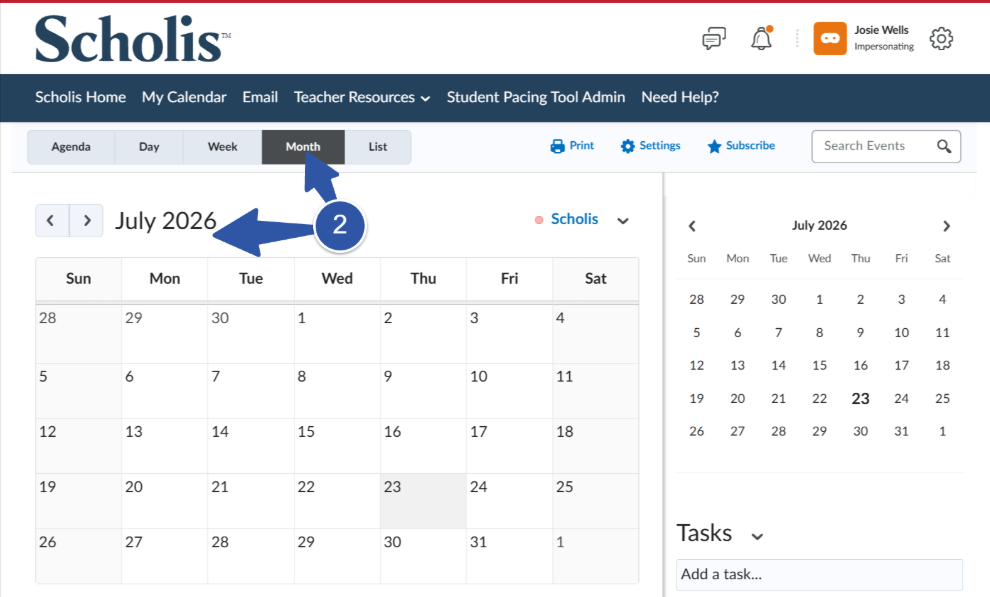Go to previous month in main calendar

coord(52,220)
